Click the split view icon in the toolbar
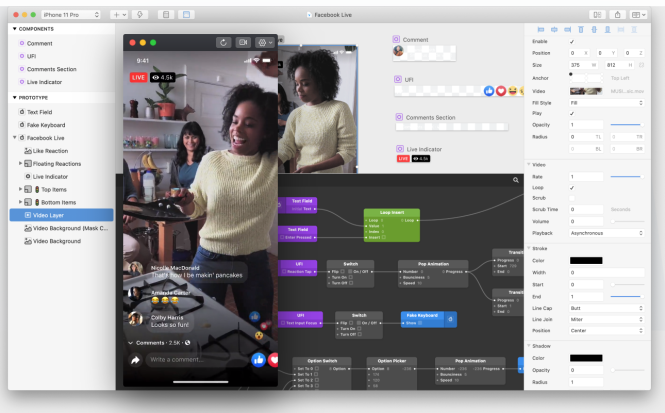The height and width of the screenshot is (413, 665). tap(597, 15)
